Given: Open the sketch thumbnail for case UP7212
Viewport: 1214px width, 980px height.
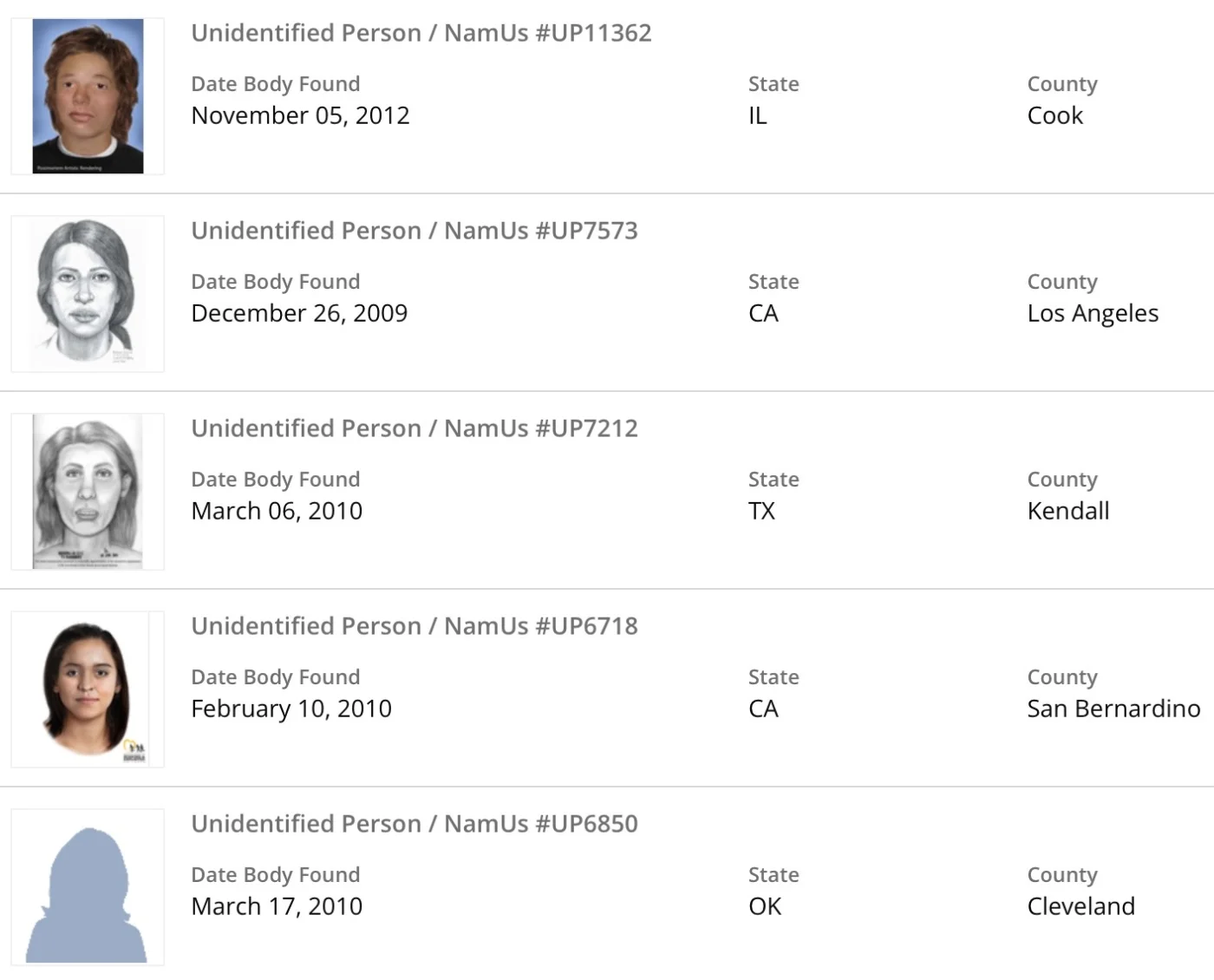Looking at the screenshot, I should click(x=88, y=492).
